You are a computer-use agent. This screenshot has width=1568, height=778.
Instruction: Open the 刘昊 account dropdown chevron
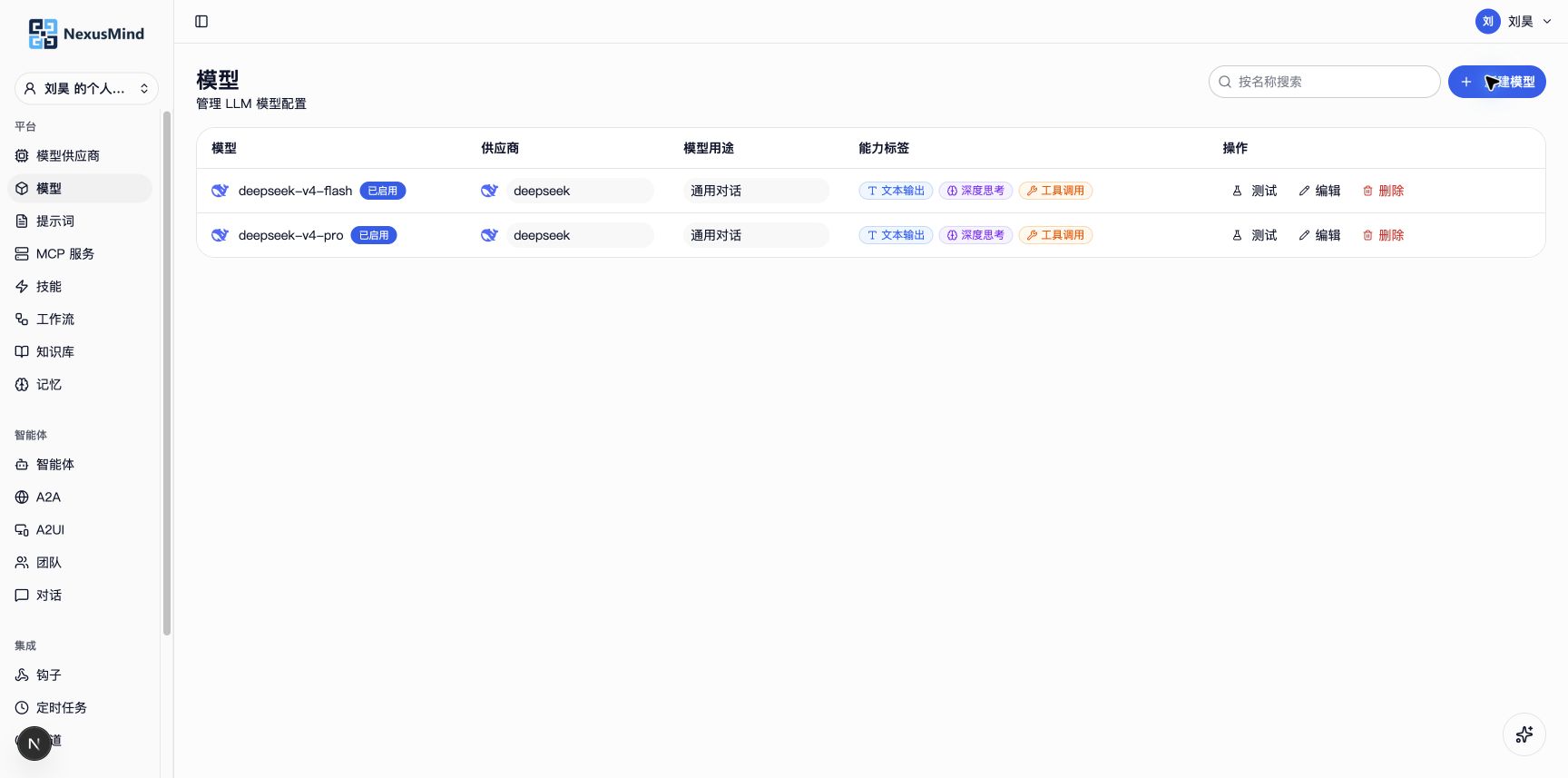tap(1547, 22)
